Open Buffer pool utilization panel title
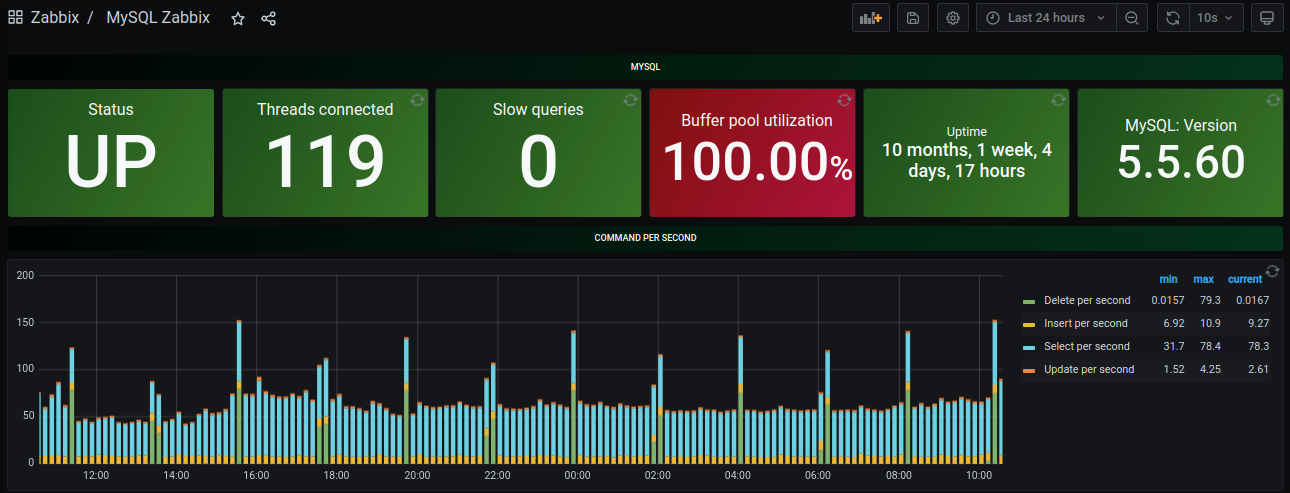 756,120
